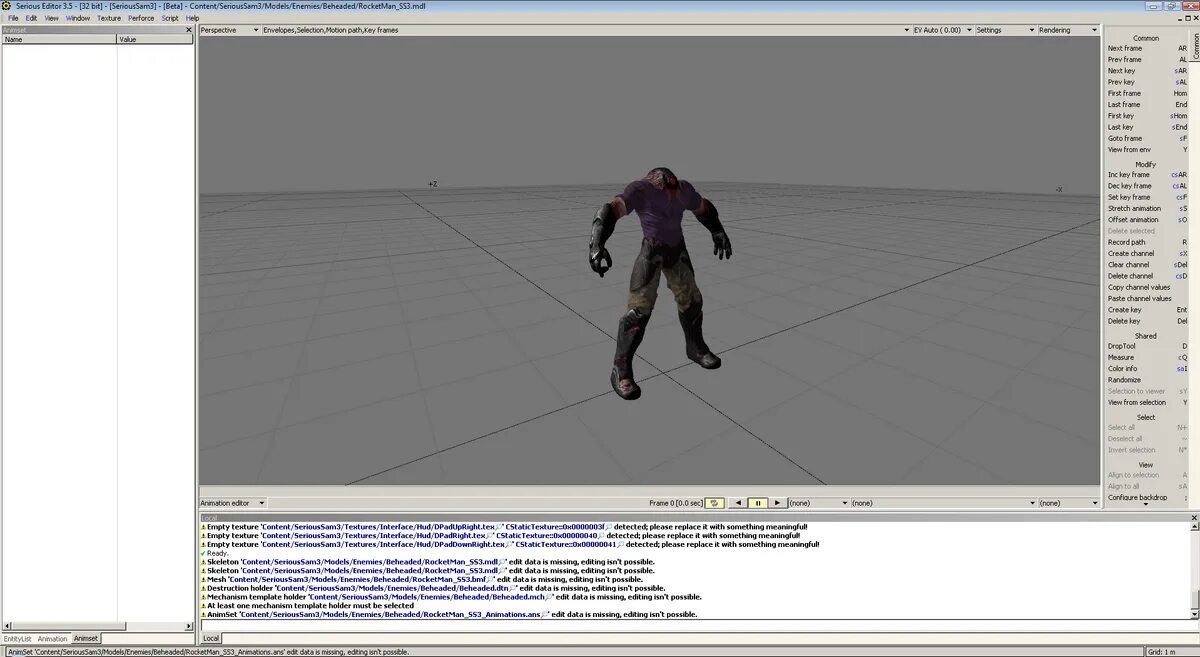1200x657 pixels.
Task: Click the loop animation toggle icon
Action: point(716,503)
